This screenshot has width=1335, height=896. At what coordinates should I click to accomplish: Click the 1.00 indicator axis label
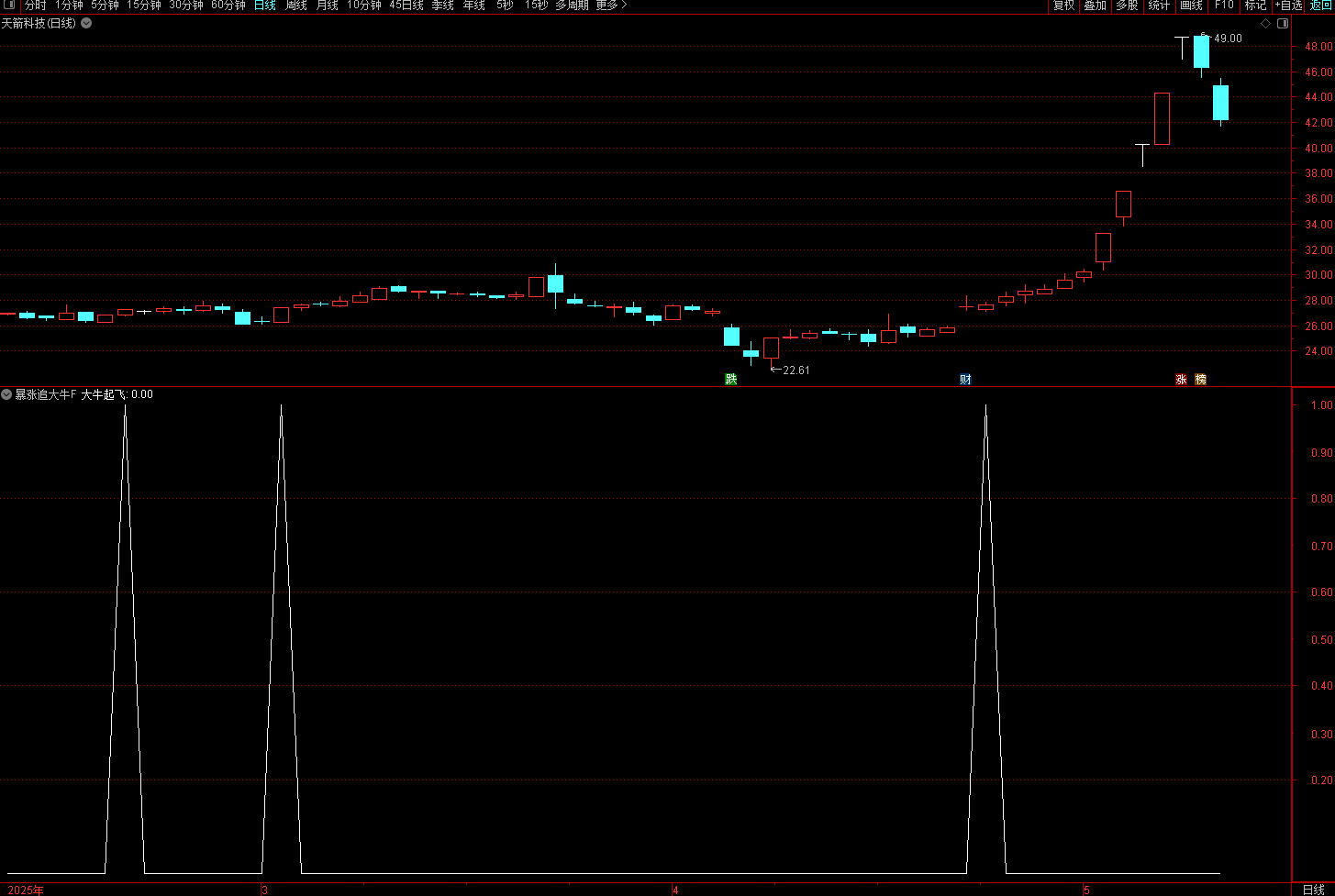[x=1322, y=405]
